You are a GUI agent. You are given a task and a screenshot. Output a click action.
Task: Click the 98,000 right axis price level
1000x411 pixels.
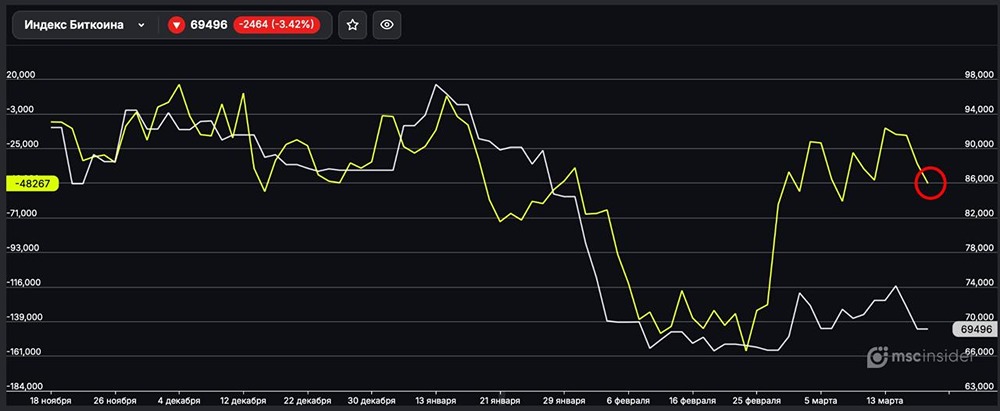click(974, 75)
